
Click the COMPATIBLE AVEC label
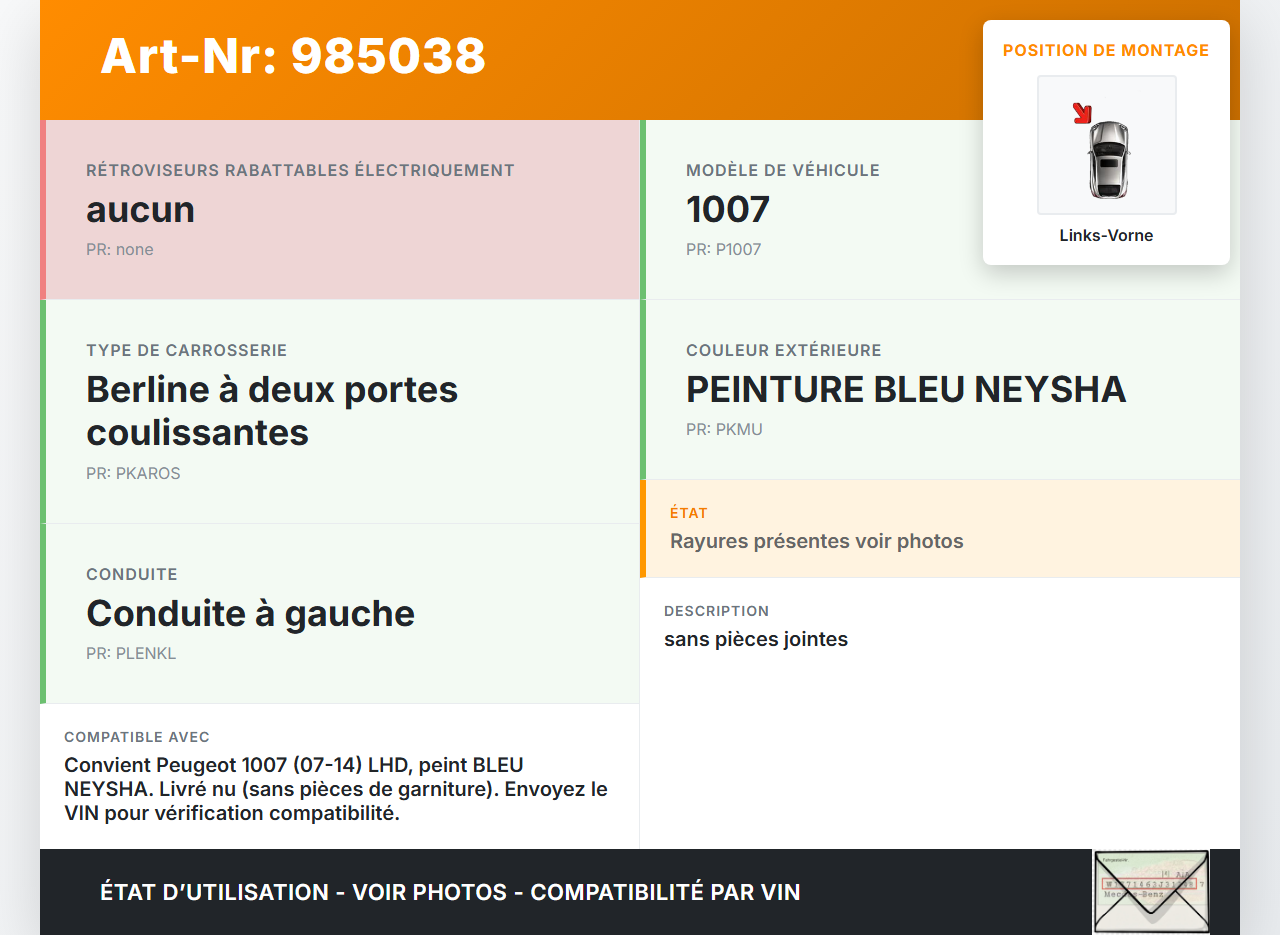point(137,737)
